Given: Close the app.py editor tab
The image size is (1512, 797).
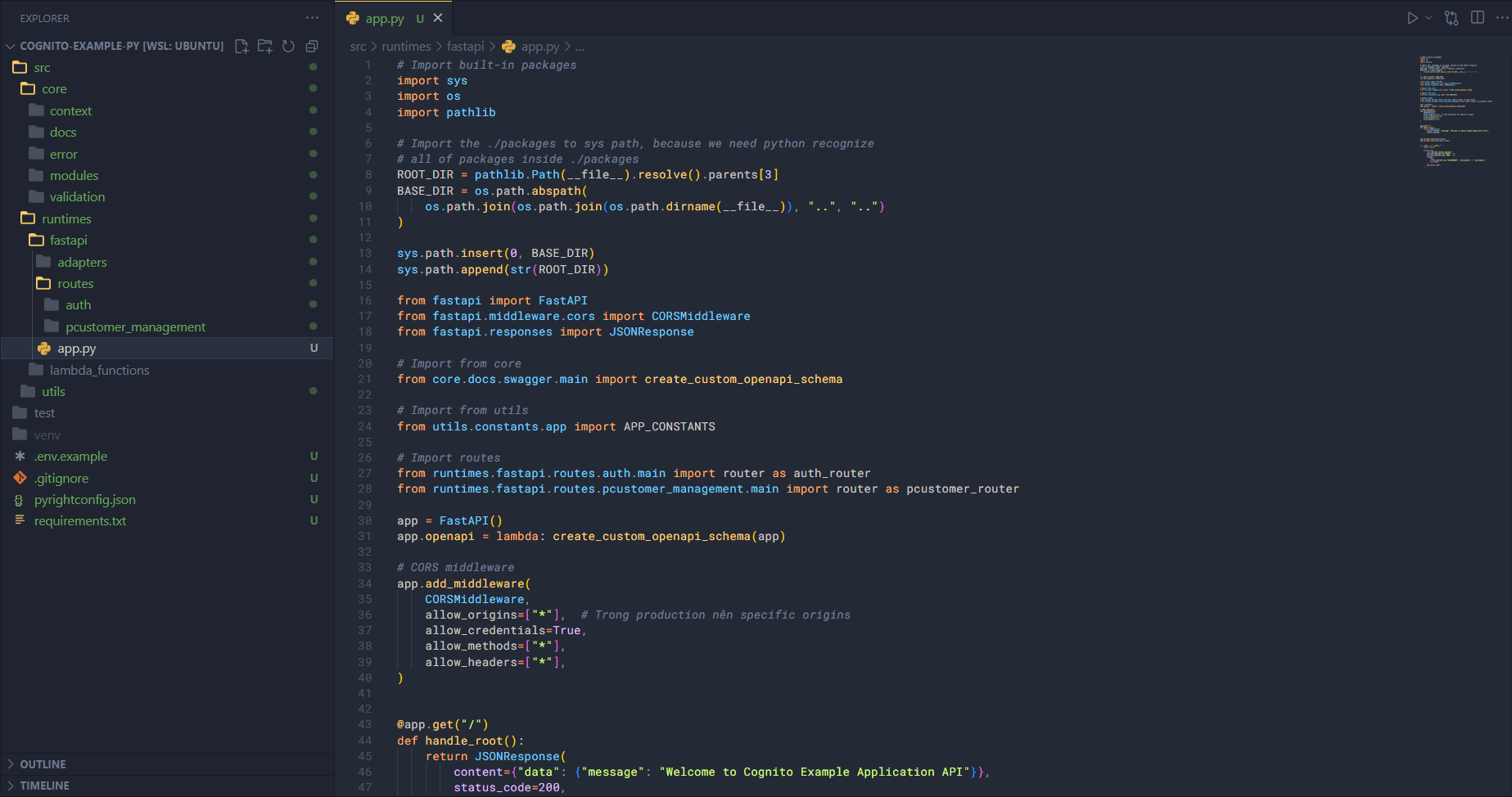Looking at the screenshot, I should click(x=438, y=18).
